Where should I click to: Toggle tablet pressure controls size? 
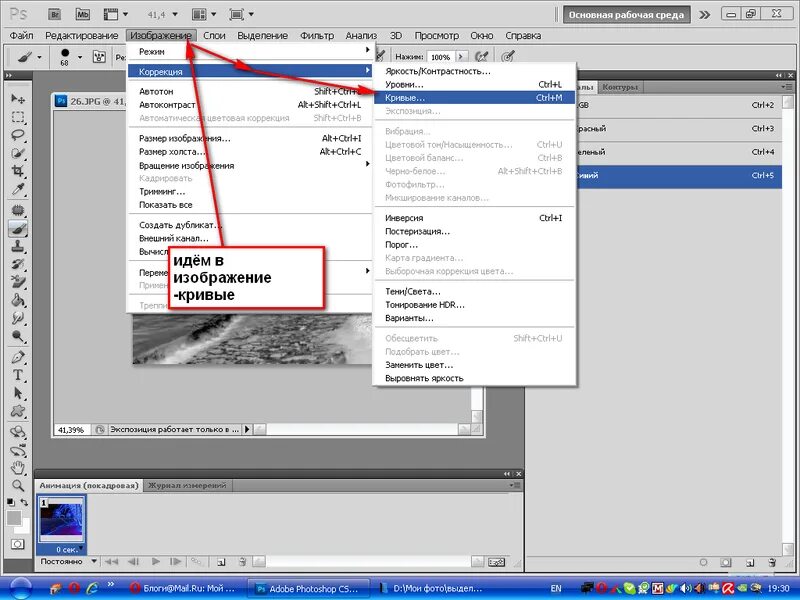tap(507, 57)
